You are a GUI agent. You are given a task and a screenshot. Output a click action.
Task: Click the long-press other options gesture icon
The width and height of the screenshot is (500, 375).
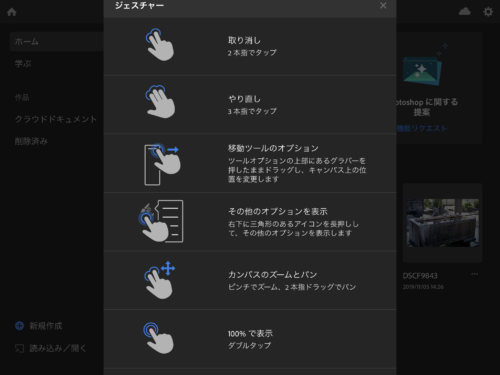pyautogui.click(x=161, y=221)
